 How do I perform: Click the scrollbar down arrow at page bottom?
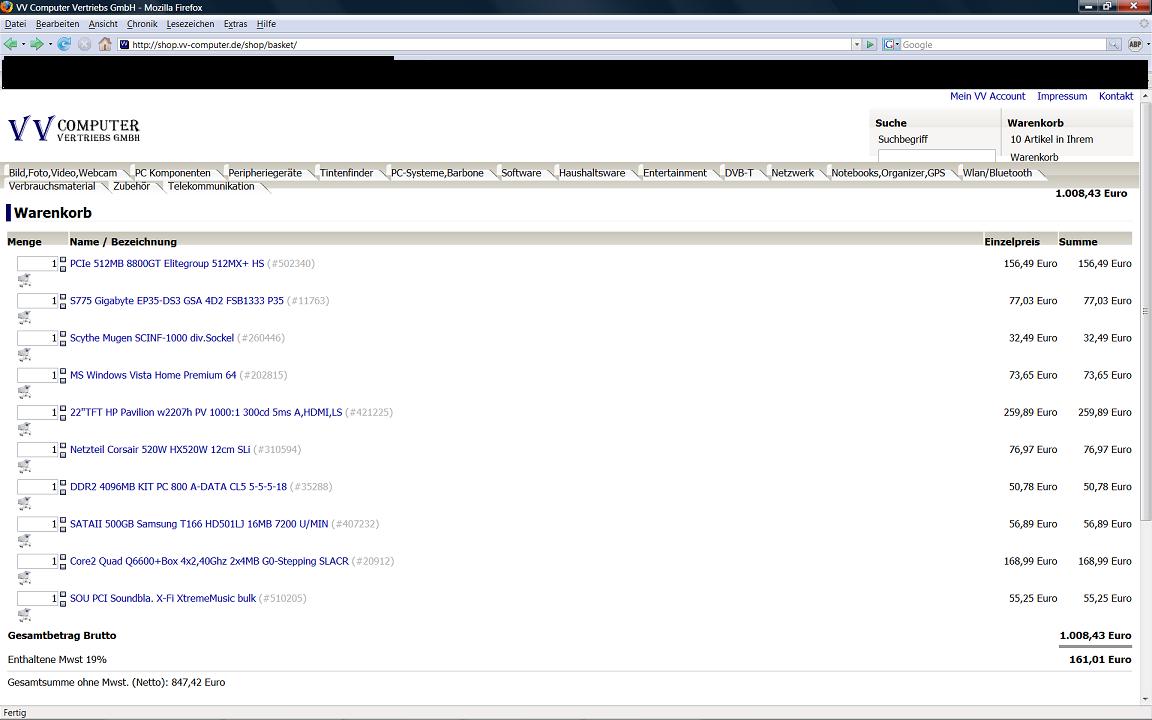click(x=1145, y=699)
